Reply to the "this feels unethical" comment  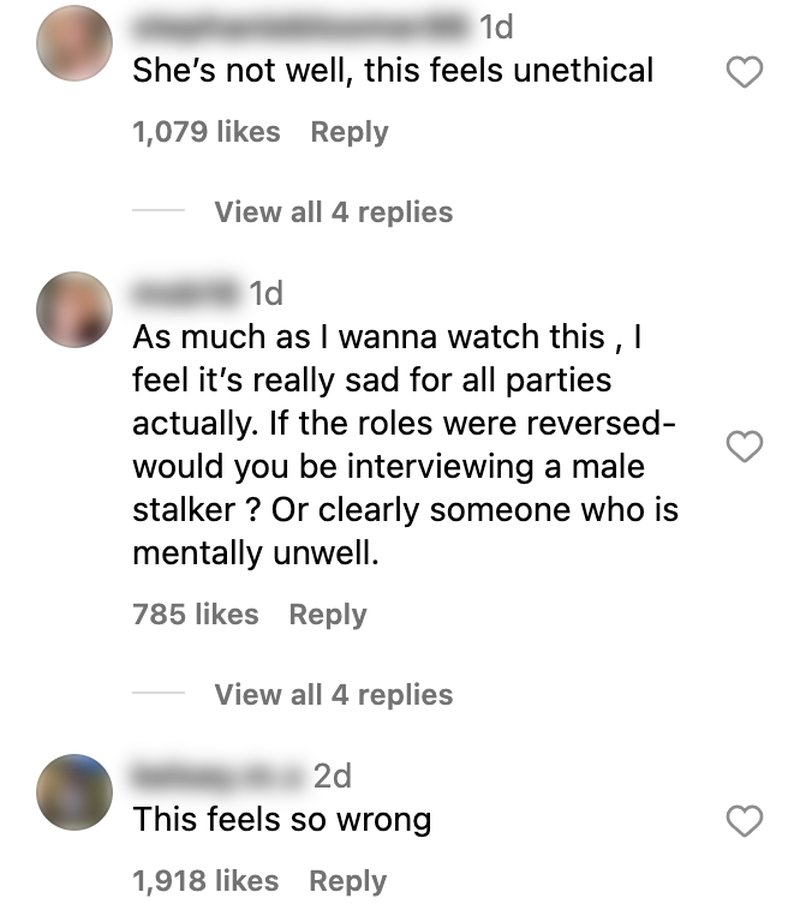point(349,132)
